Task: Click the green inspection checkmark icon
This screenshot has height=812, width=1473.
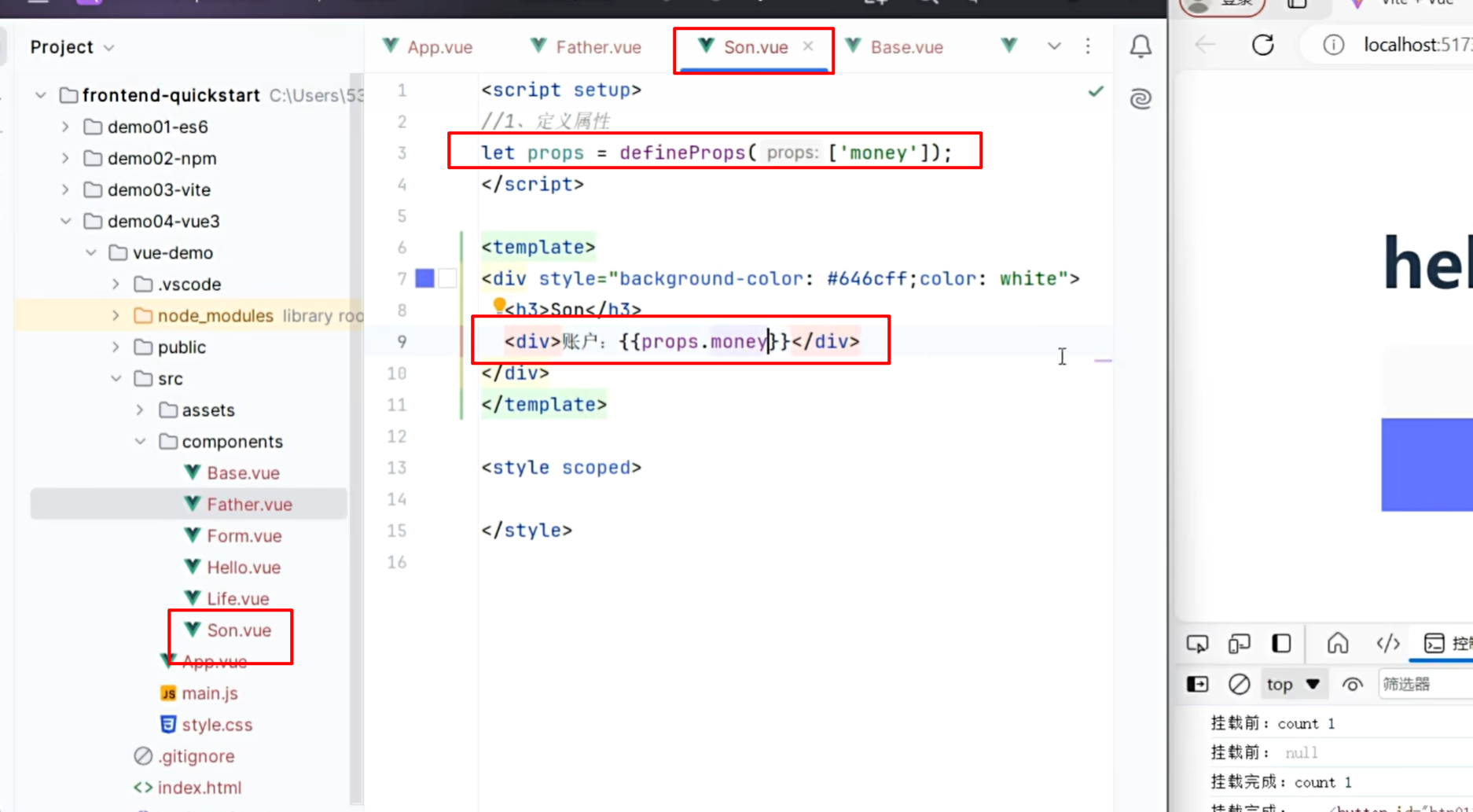Action: pos(1096,91)
